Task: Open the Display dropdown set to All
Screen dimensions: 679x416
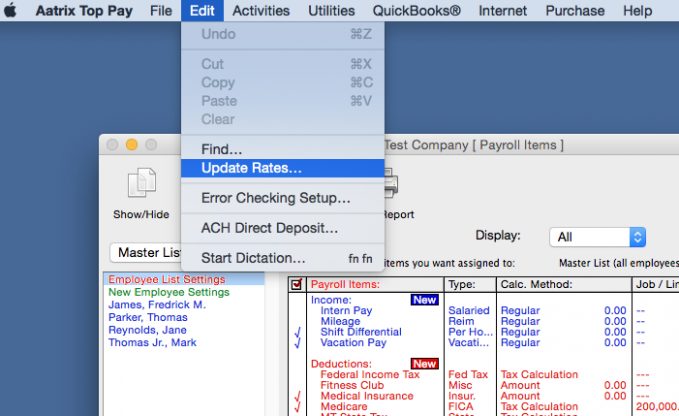Action: point(597,237)
